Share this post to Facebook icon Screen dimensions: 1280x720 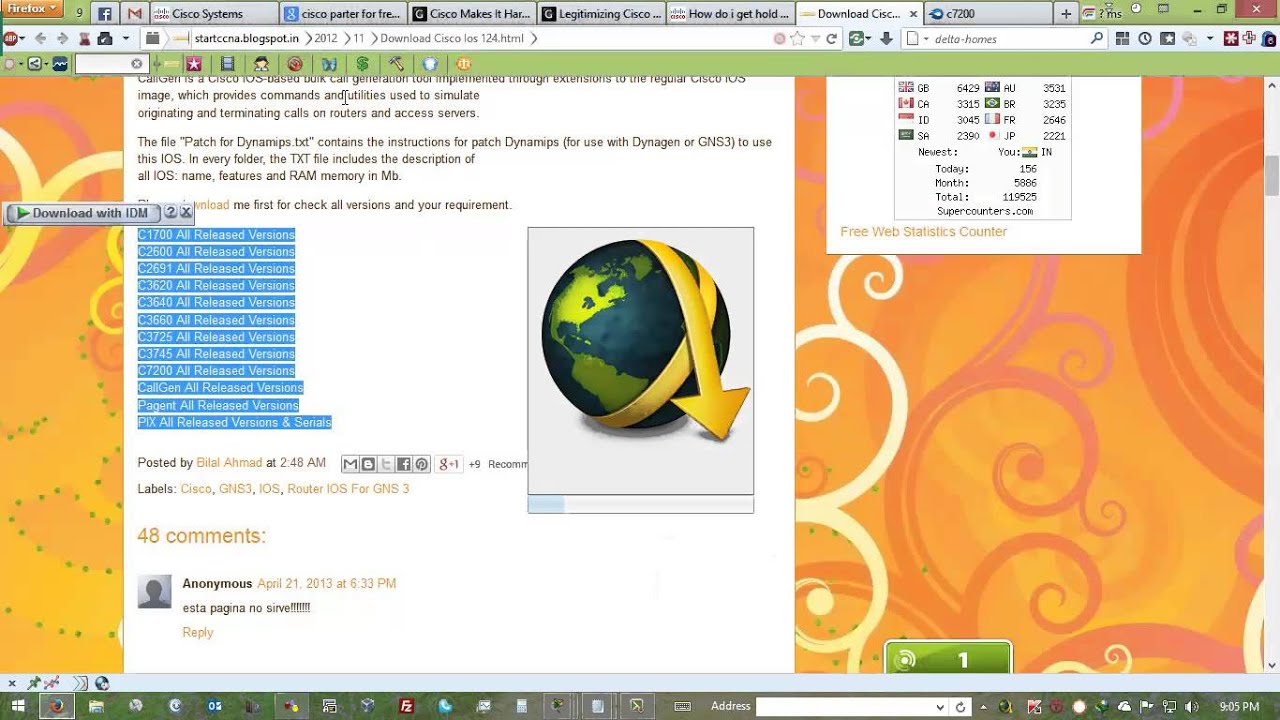tap(404, 464)
